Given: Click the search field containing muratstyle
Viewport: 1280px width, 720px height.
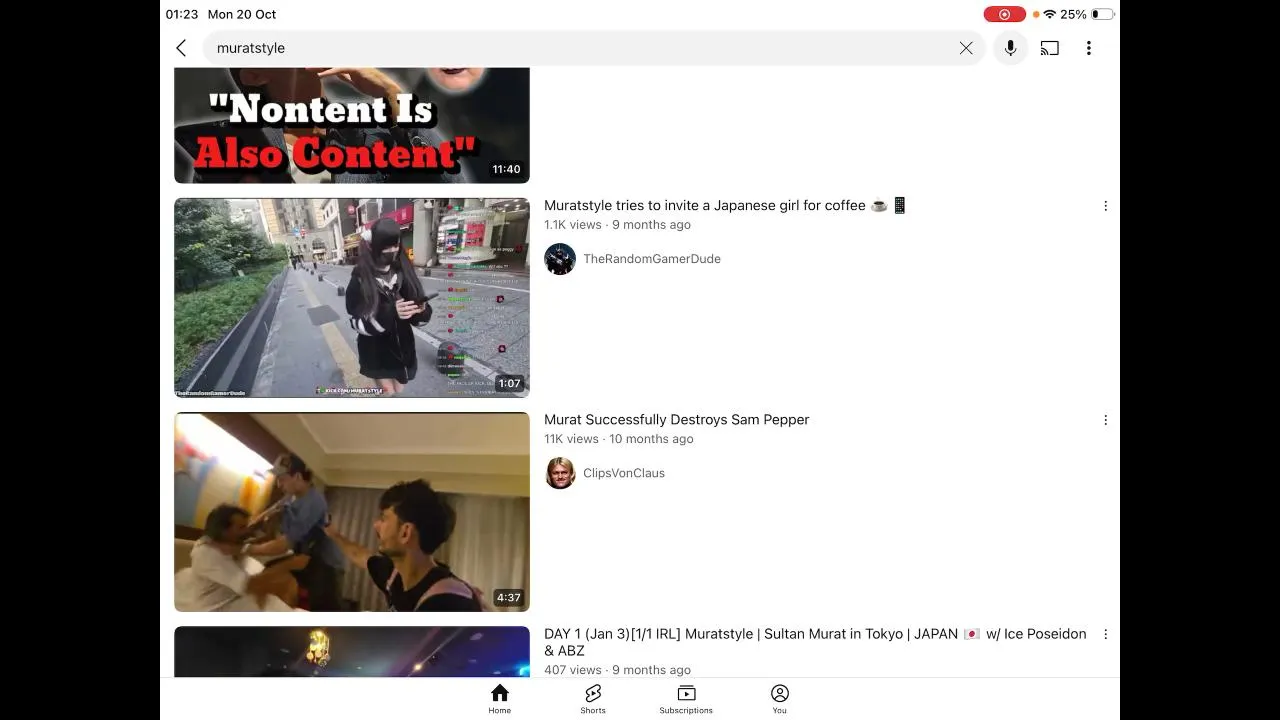Looking at the screenshot, I should (594, 48).
